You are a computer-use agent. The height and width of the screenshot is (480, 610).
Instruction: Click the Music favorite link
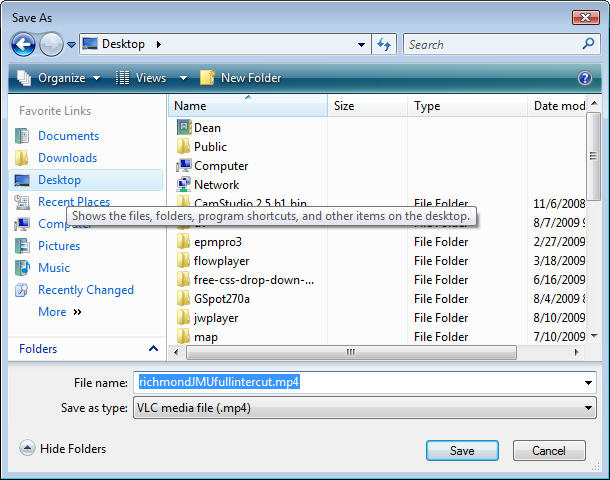54,268
